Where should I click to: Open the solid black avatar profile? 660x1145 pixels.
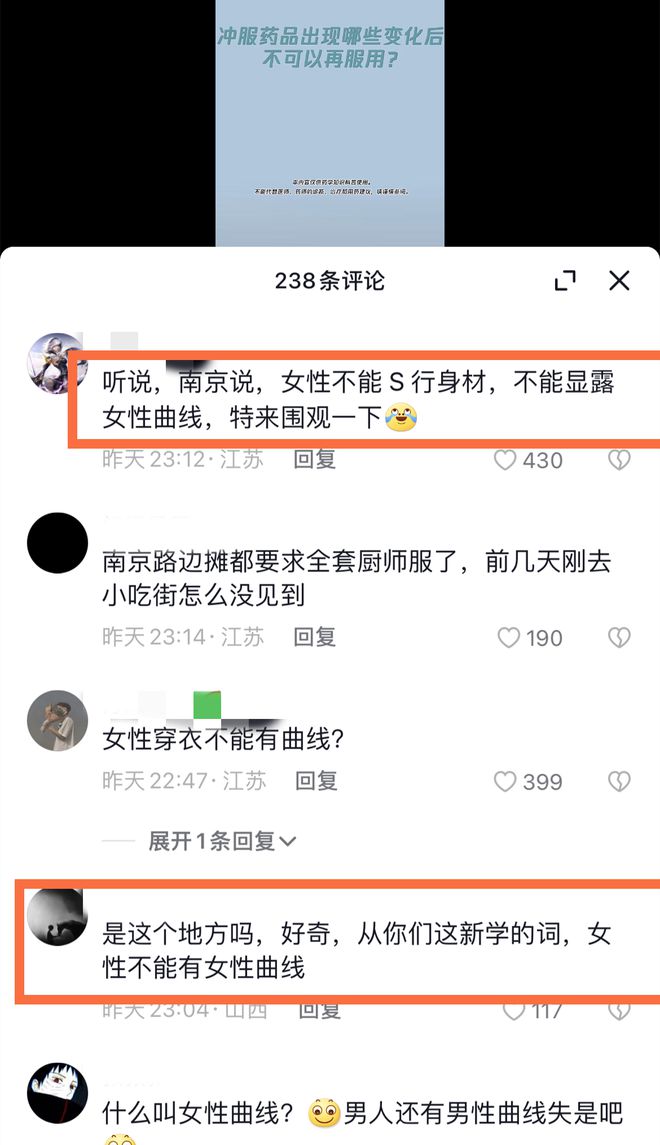(x=57, y=543)
